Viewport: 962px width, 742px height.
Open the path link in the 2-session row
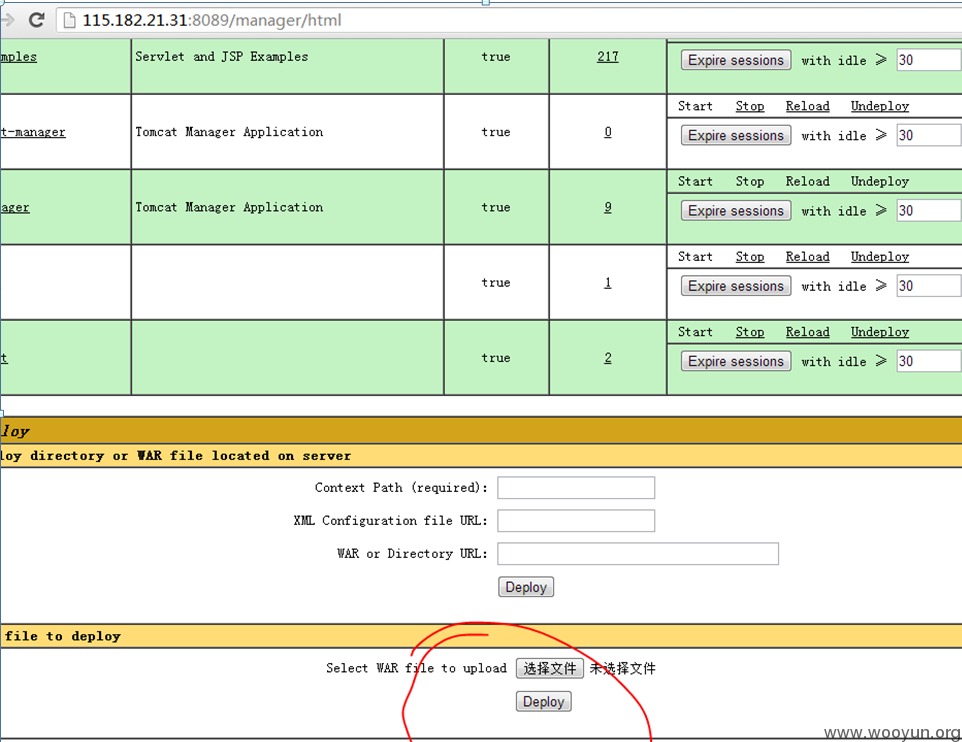pyautogui.click(x=4, y=358)
